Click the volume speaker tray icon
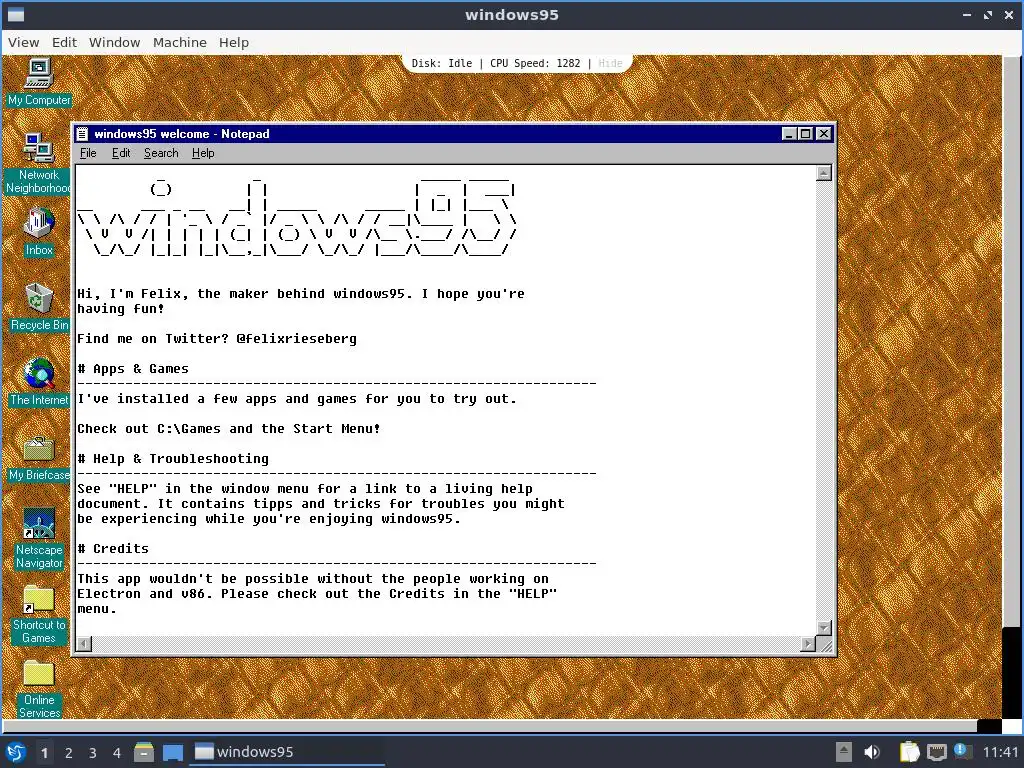The width and height of the screenshot is (1024, 768). click(x=872, y=752)
